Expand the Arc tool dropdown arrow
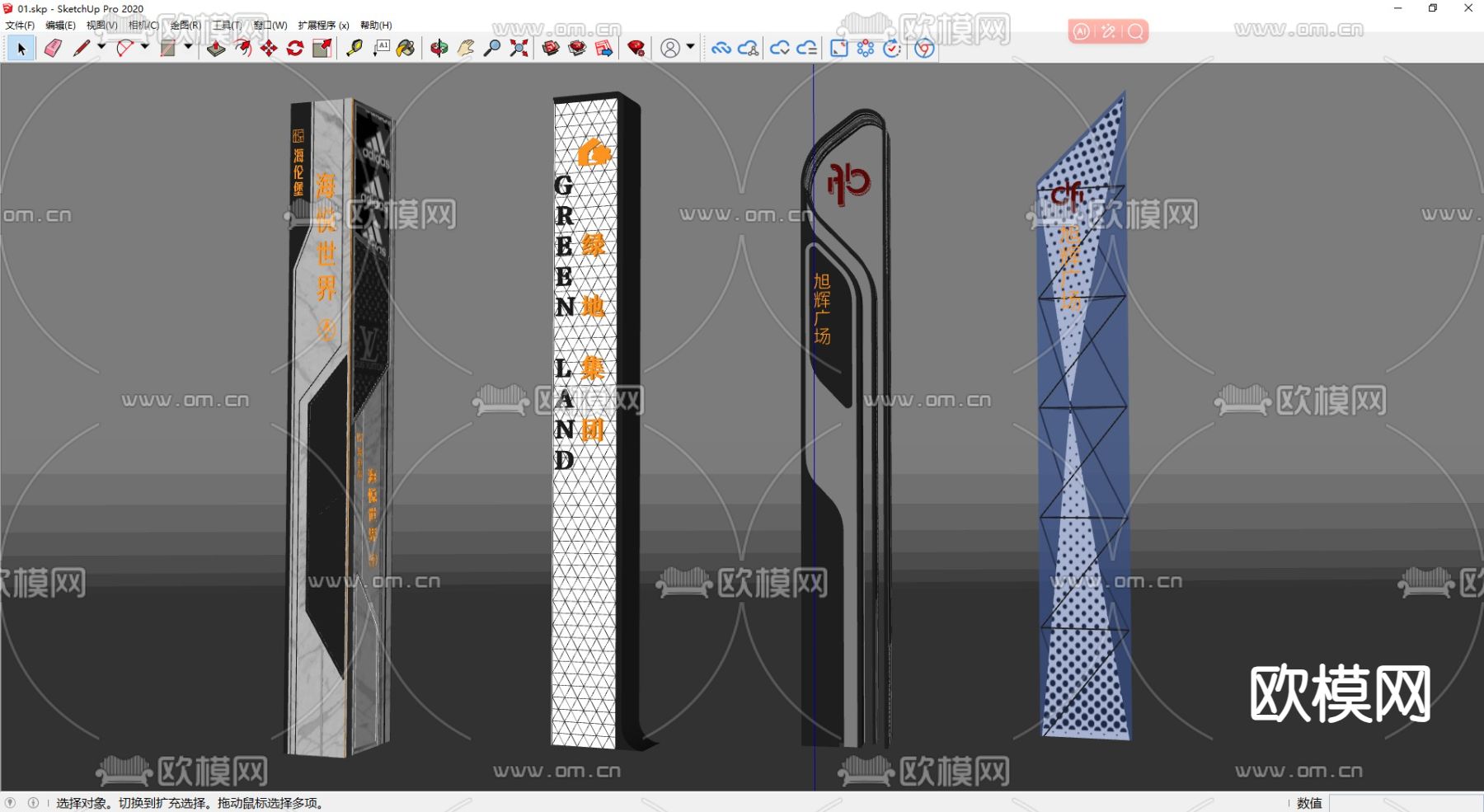The height and width of the screenshot is (812, 1484). (145, 47)
